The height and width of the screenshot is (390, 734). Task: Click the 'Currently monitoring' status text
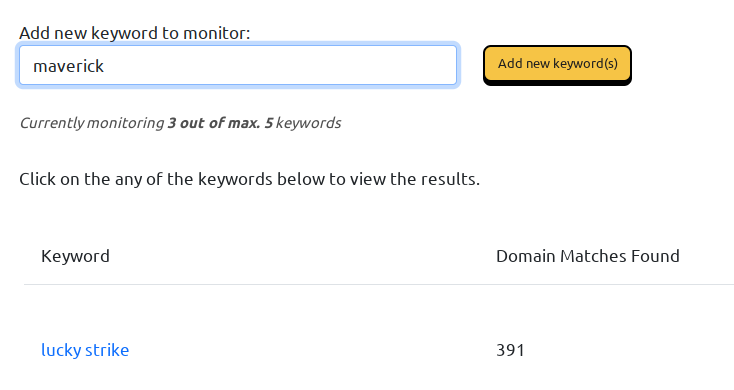(180, 123)
